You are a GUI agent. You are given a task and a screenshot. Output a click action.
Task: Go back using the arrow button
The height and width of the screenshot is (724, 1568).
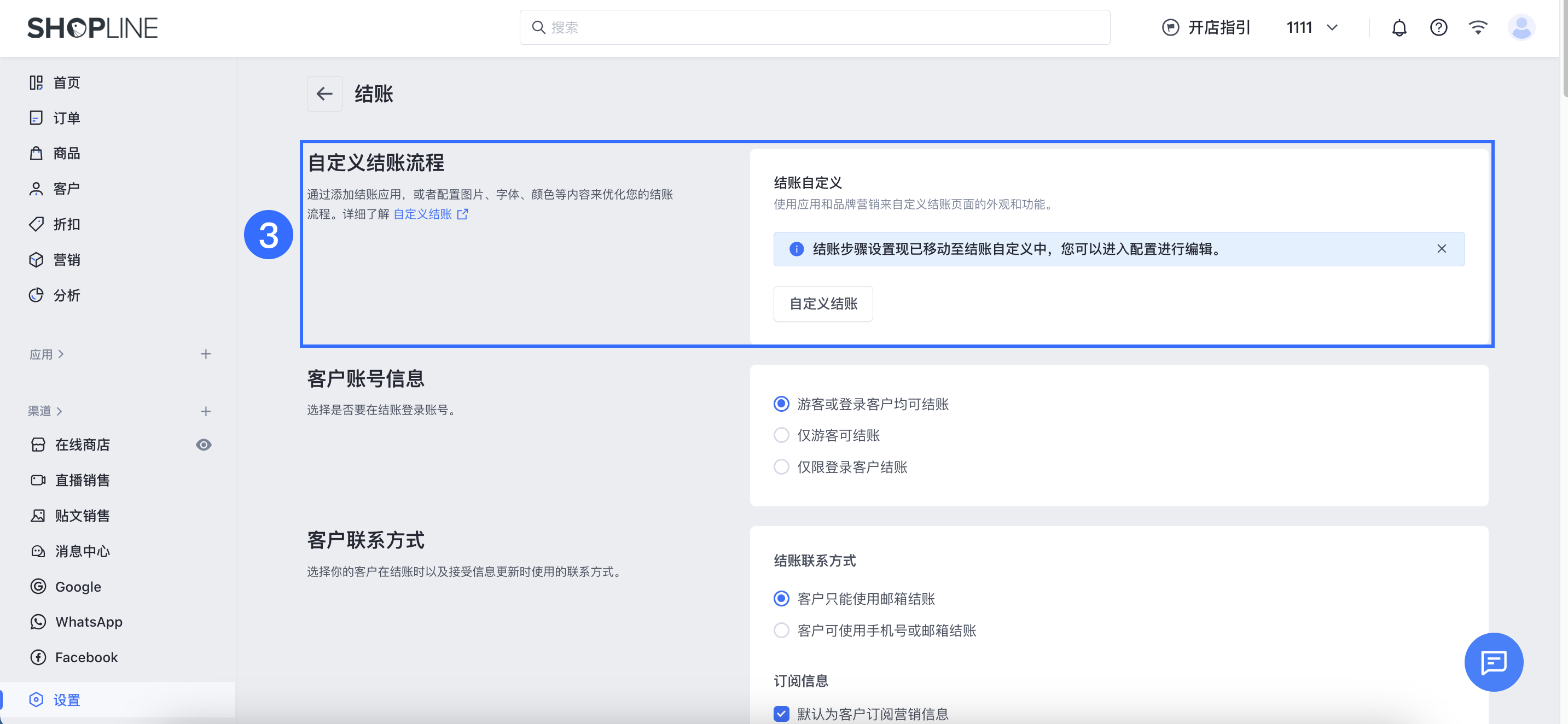click(324, 94)
